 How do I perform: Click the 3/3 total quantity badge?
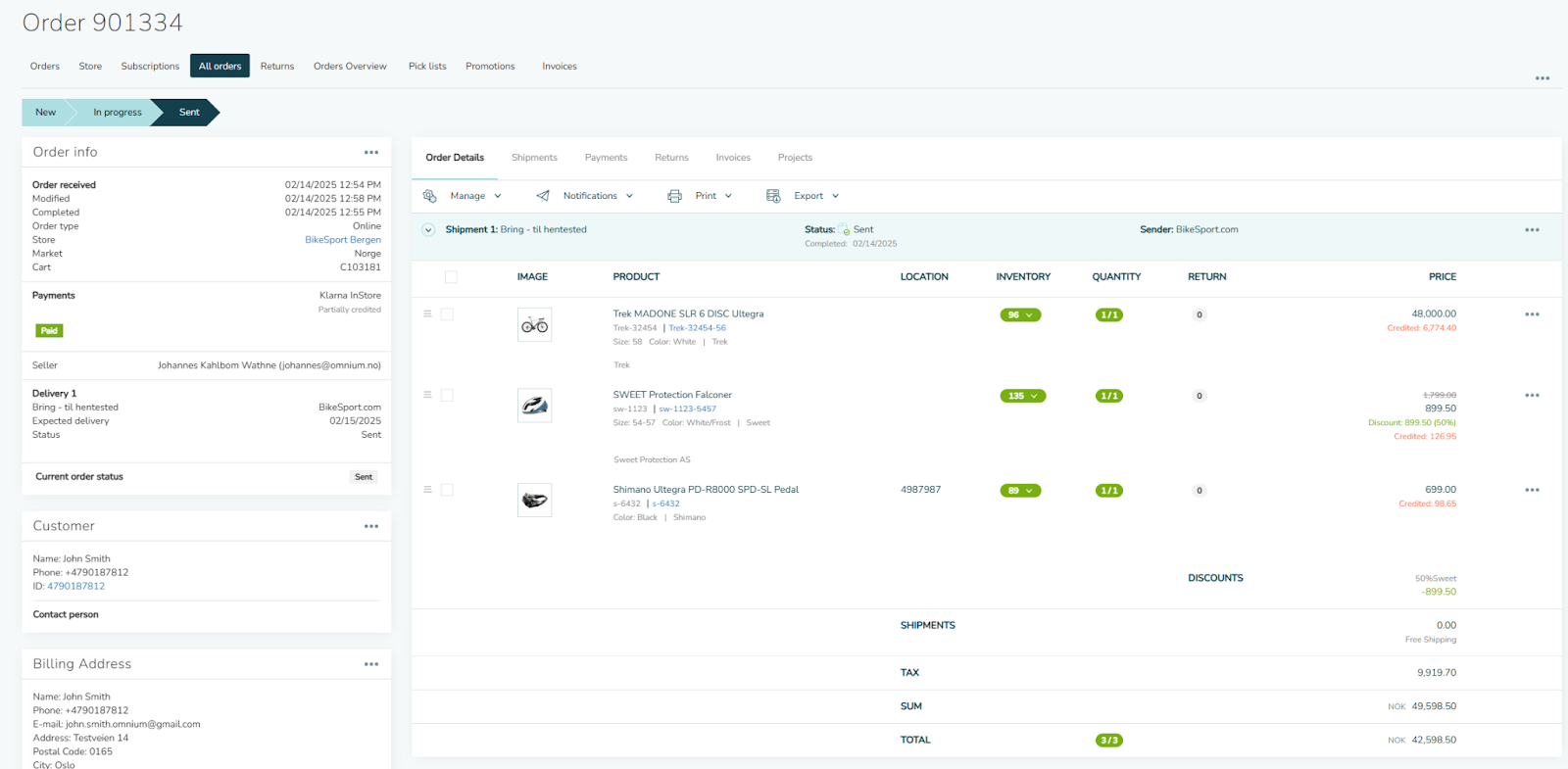pos(1109,741)
